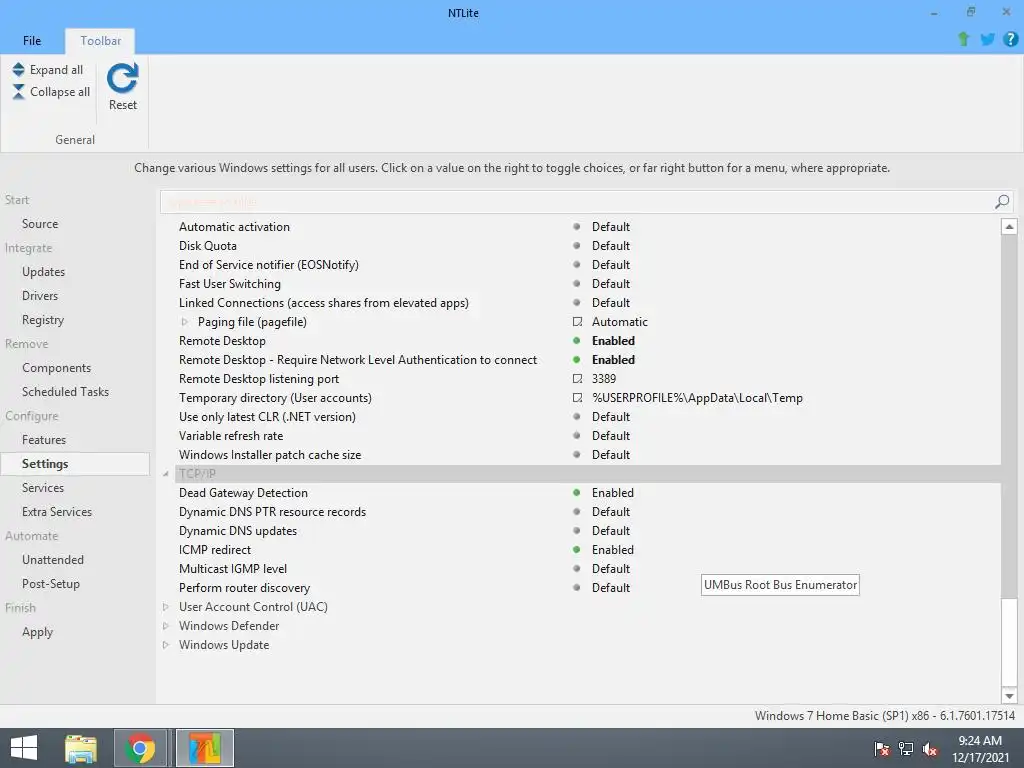Expand the Windows Update arrow
The height and width of the screenshot is (768, 1024).
[x=166, y=645]
